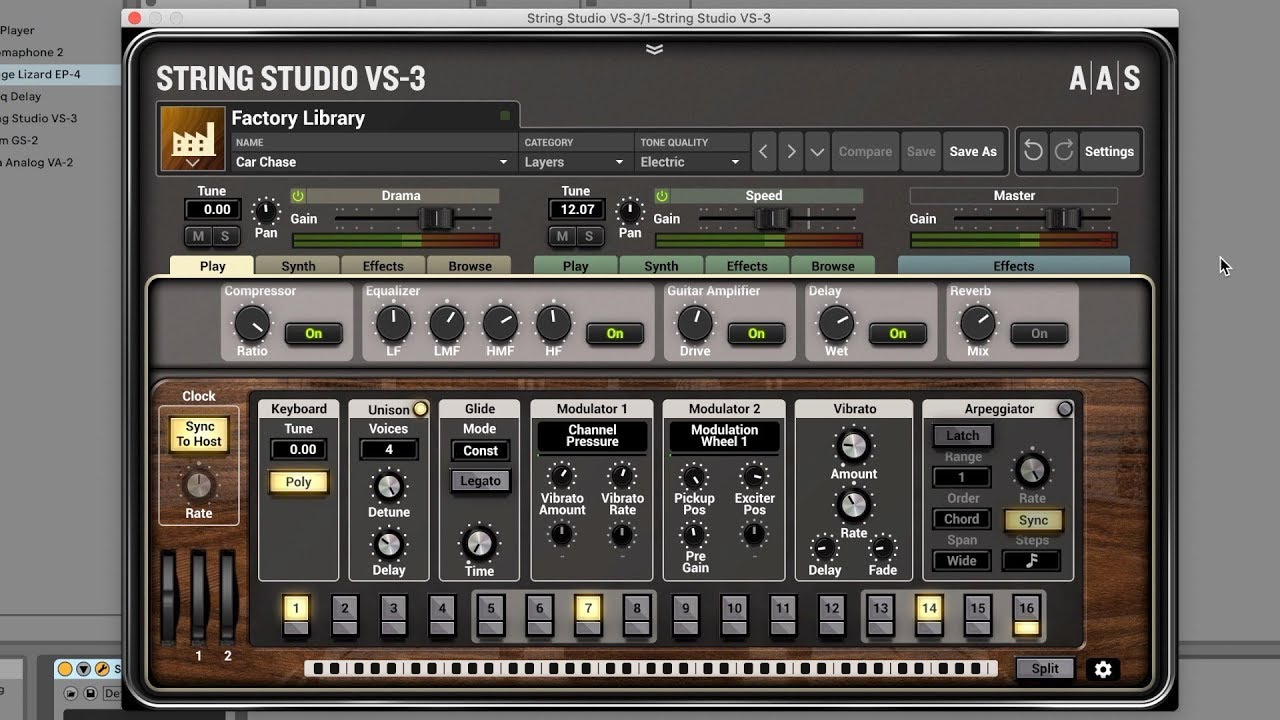The width and height of the screenshot is (1280, 720).
Task: Click the Arpeggiator Steps note icon
Action: 1031,561
